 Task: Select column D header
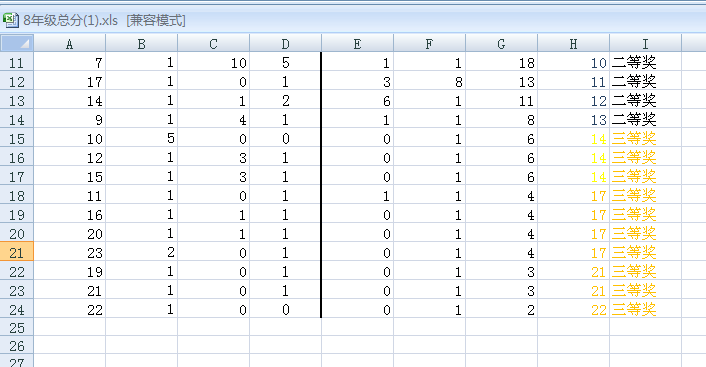point(285,44)
